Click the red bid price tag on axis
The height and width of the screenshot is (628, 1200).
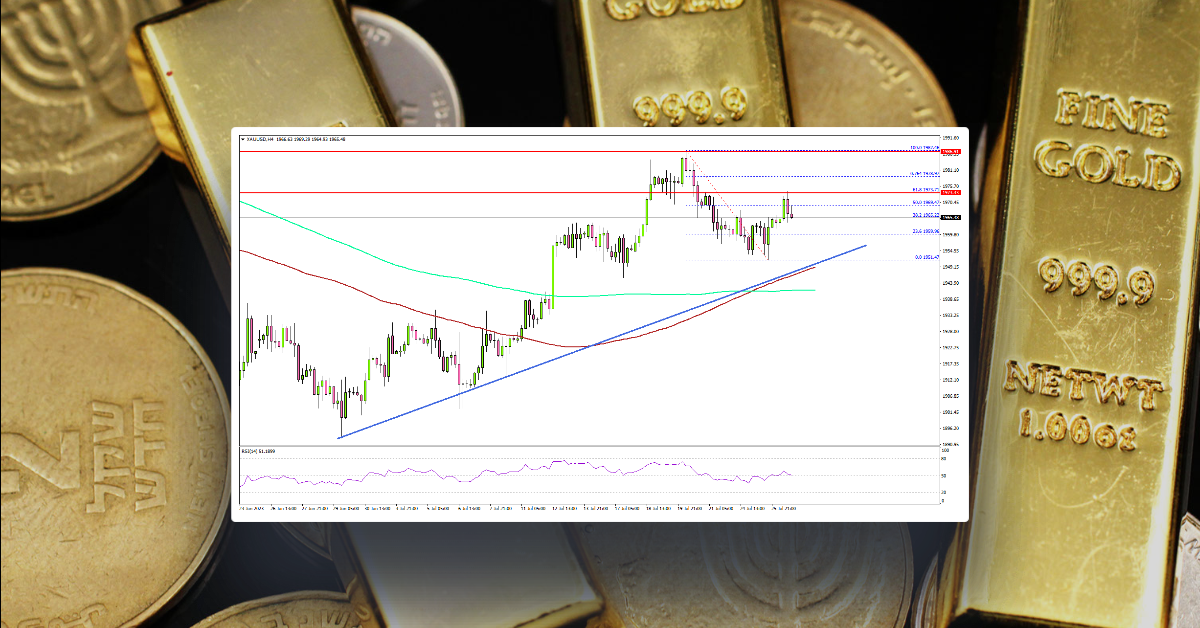(949, 193)
